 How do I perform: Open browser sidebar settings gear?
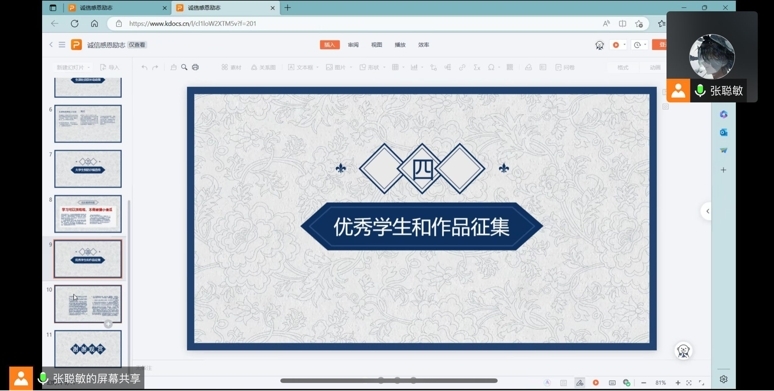coord(723,379)
